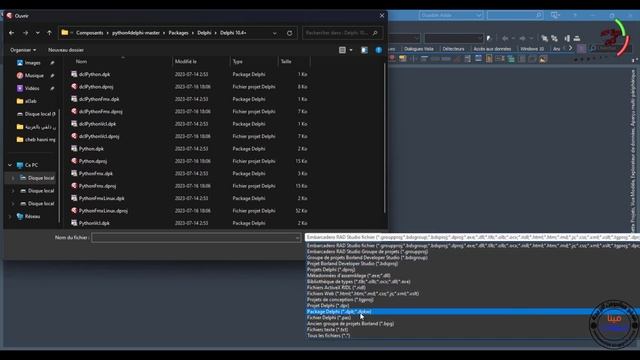This screenshot has width=640, height=360.
Task: Select file PythonFmxLinux.dproj
Action: [103, 211]
